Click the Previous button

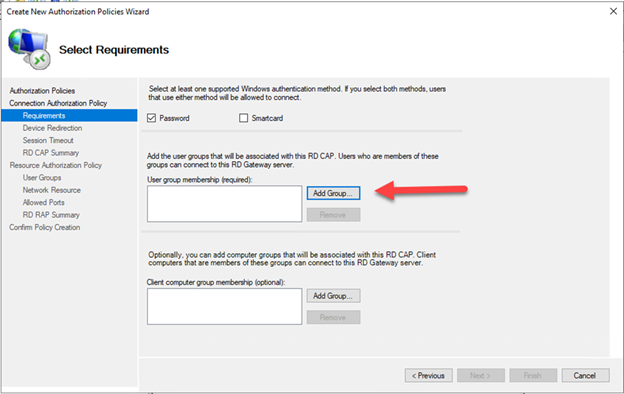[428, 375]
